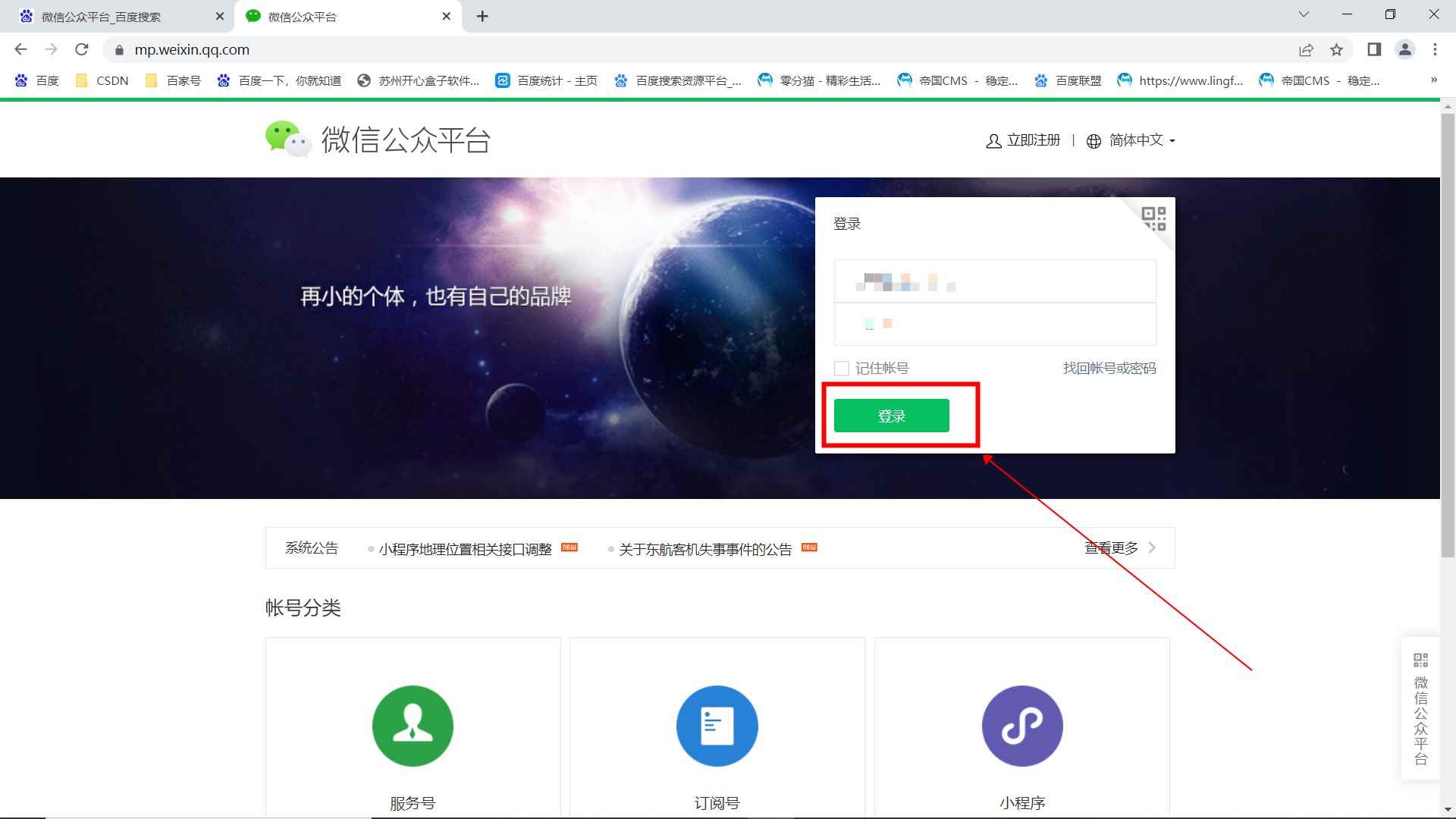
Task: Click the 小程序 mini program icon
Action: (x=1022, y=725)
